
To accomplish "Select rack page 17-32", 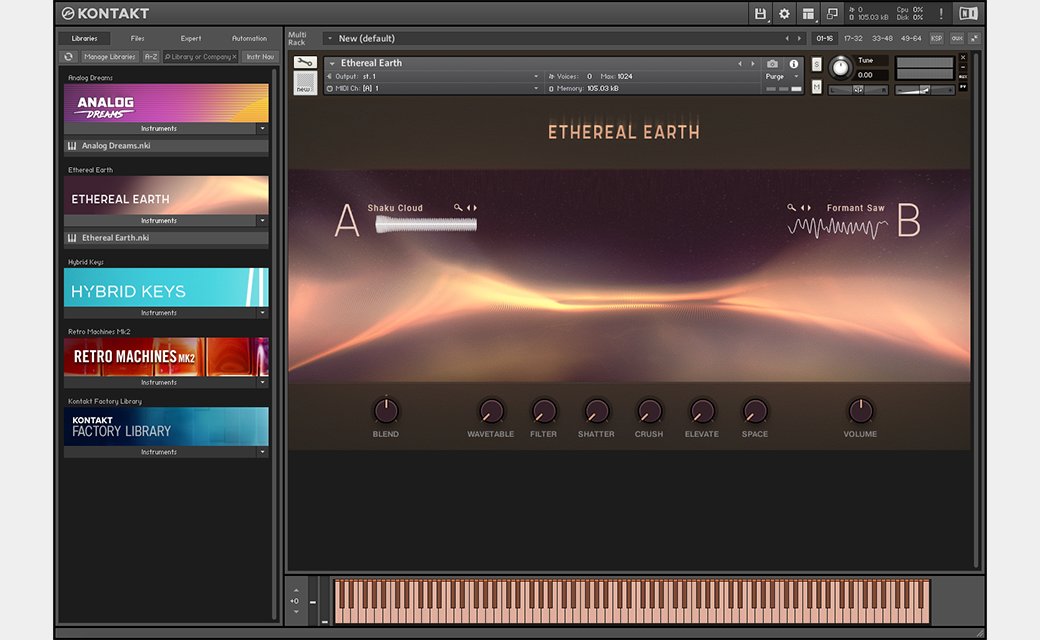I will point(853,38).
